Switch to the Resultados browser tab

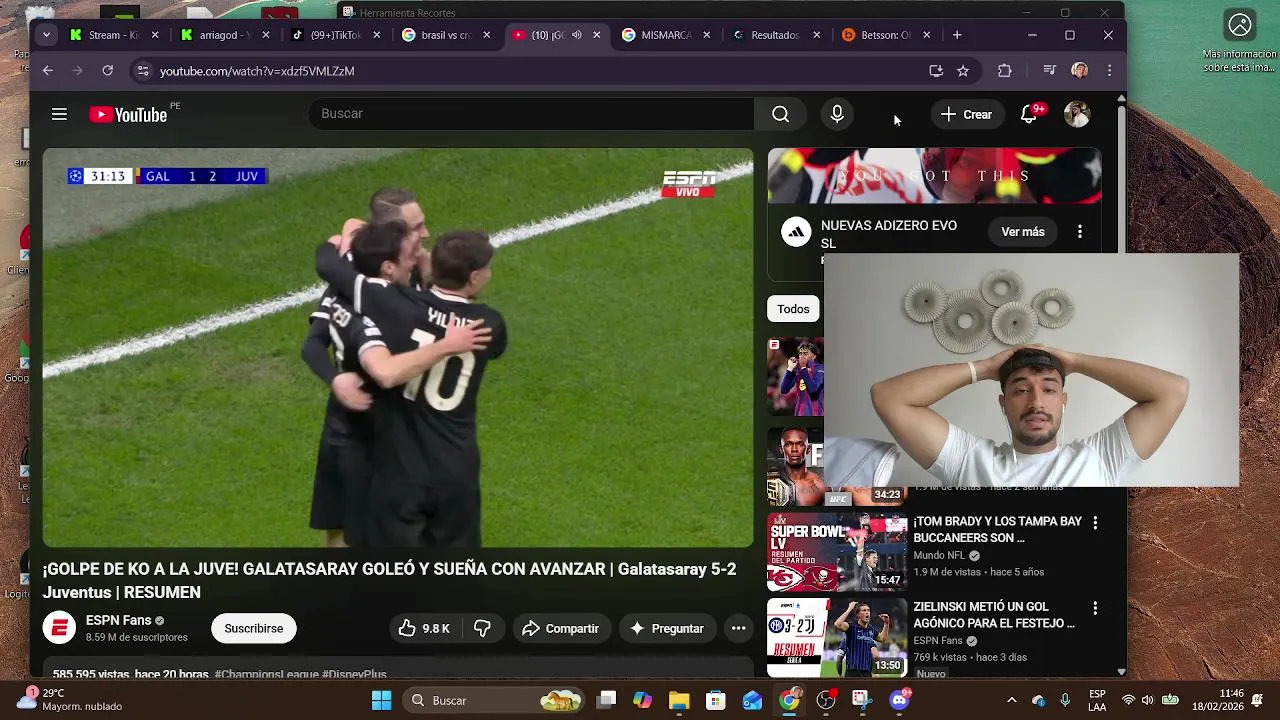point(775,35)
